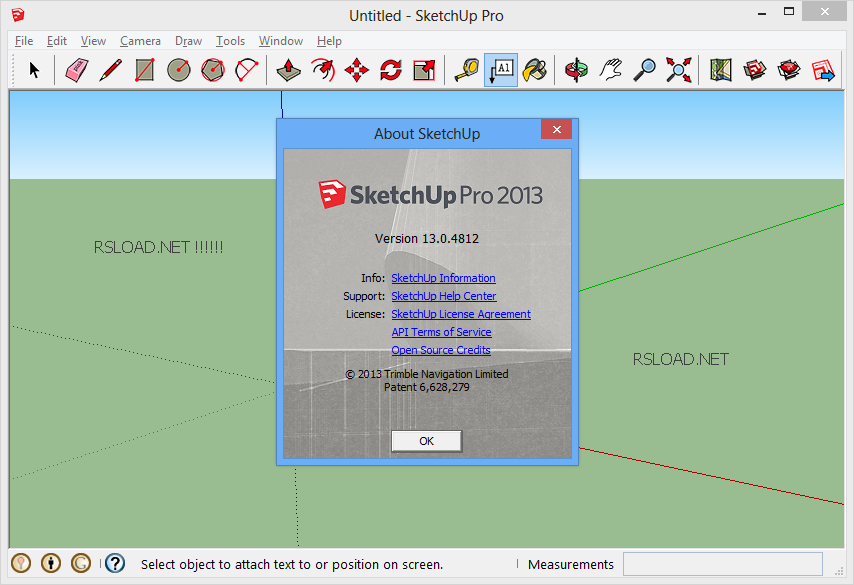The height and width of the screenshot is (585, 854).
Task: Click SketchUp app icon in title bar
Action: point(18,15)
